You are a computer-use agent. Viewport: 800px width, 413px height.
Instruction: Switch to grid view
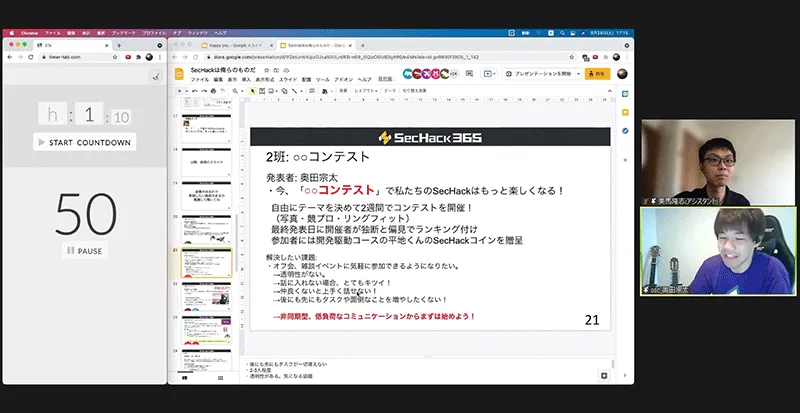(x=220, y=378)
